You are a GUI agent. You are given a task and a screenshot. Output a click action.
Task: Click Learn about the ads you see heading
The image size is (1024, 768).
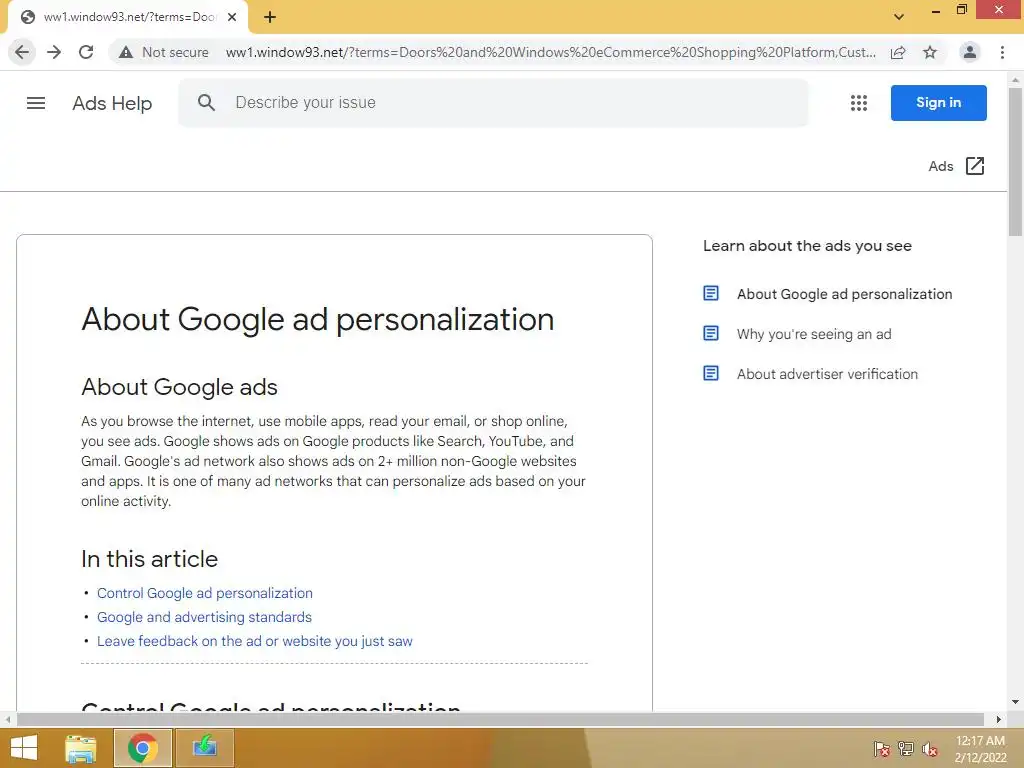click(x=807, y=246)
